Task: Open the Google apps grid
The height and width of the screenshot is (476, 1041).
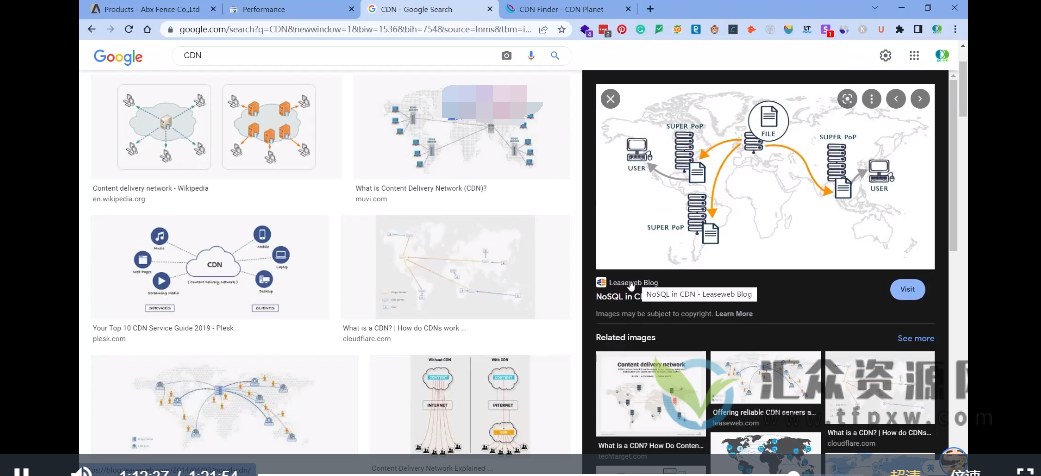Action: pos(914,56)
